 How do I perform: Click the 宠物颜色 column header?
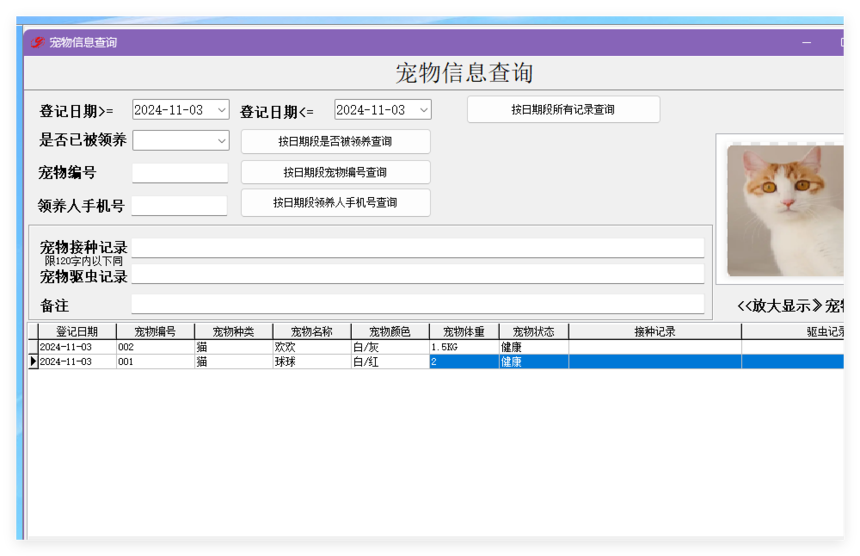390,331
